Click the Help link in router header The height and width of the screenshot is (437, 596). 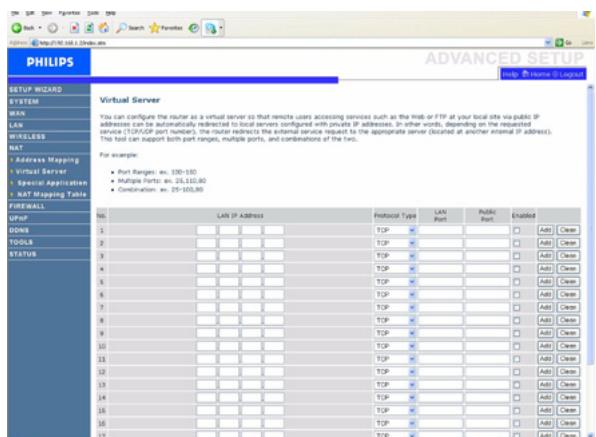pyautogui.click(x=510, y=74)
